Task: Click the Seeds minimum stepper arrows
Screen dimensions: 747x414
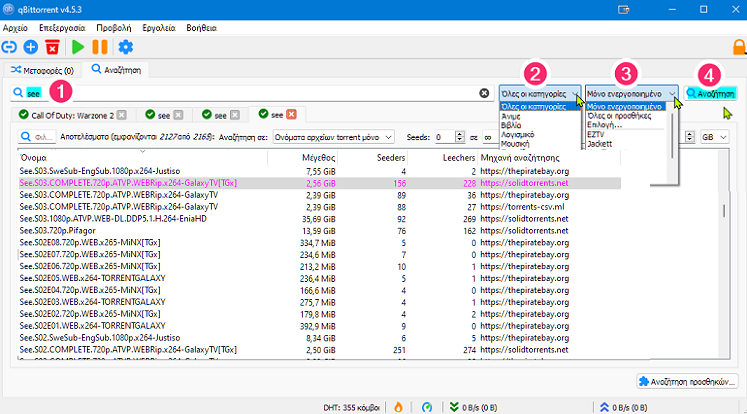Action: tap(459, 137)
